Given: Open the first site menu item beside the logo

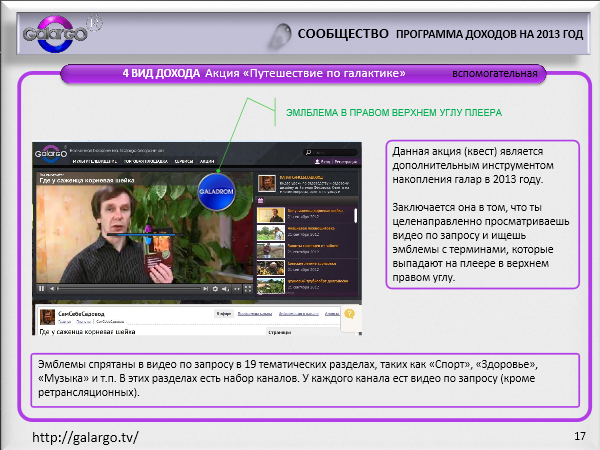Looking at the screenshot, I should click(x=95, y=161).
